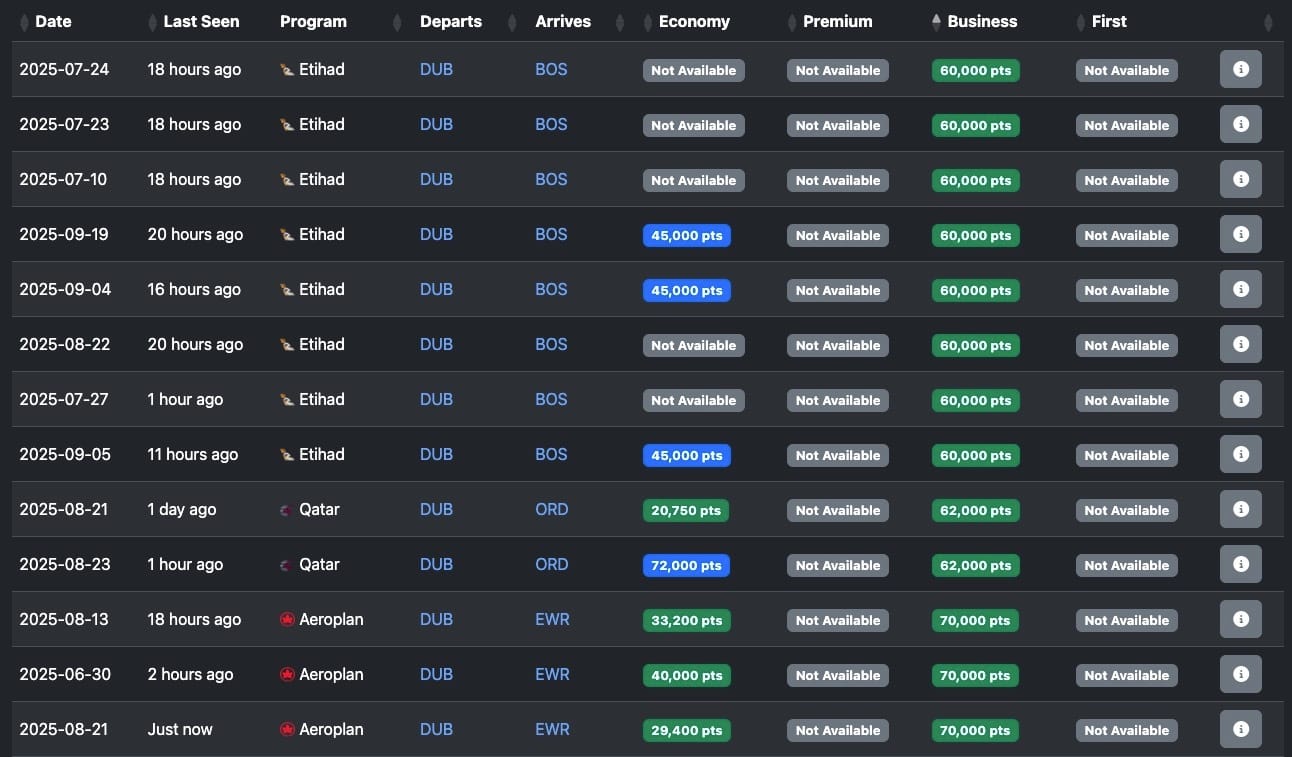This screenshot has height=757, width=1292.
Task: Sort table by Business column
Action: click(982, 21)
